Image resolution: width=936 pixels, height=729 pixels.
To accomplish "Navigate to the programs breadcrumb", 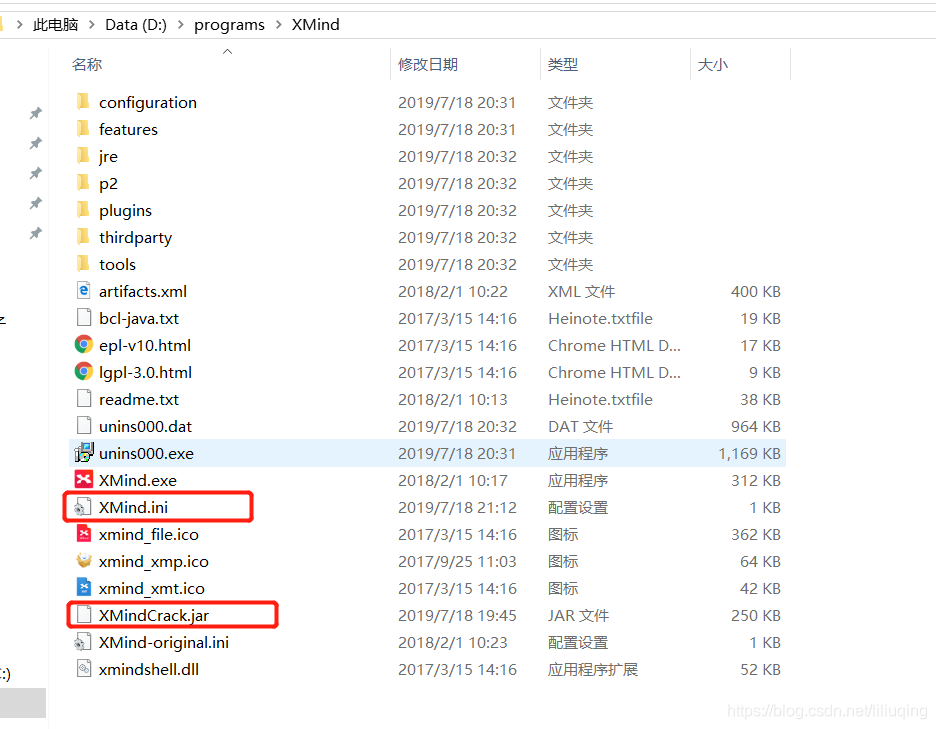I will (229, 25).
